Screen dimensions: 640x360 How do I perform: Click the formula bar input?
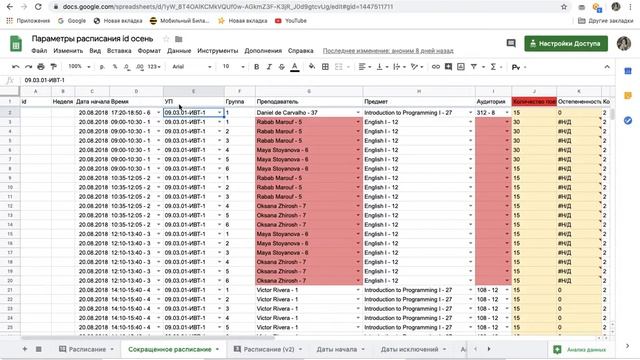tap(318, 80)
